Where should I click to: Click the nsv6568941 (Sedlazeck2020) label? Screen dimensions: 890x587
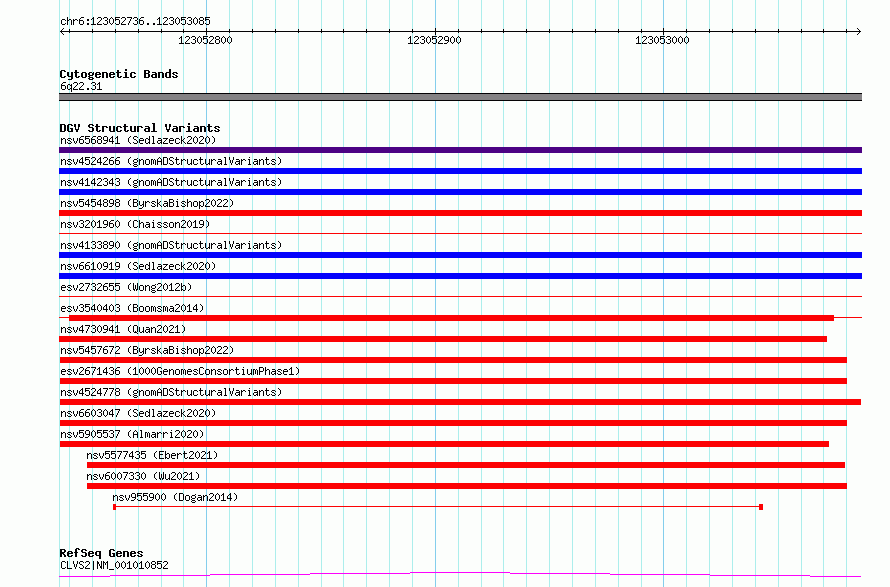(x=138, y=140)
